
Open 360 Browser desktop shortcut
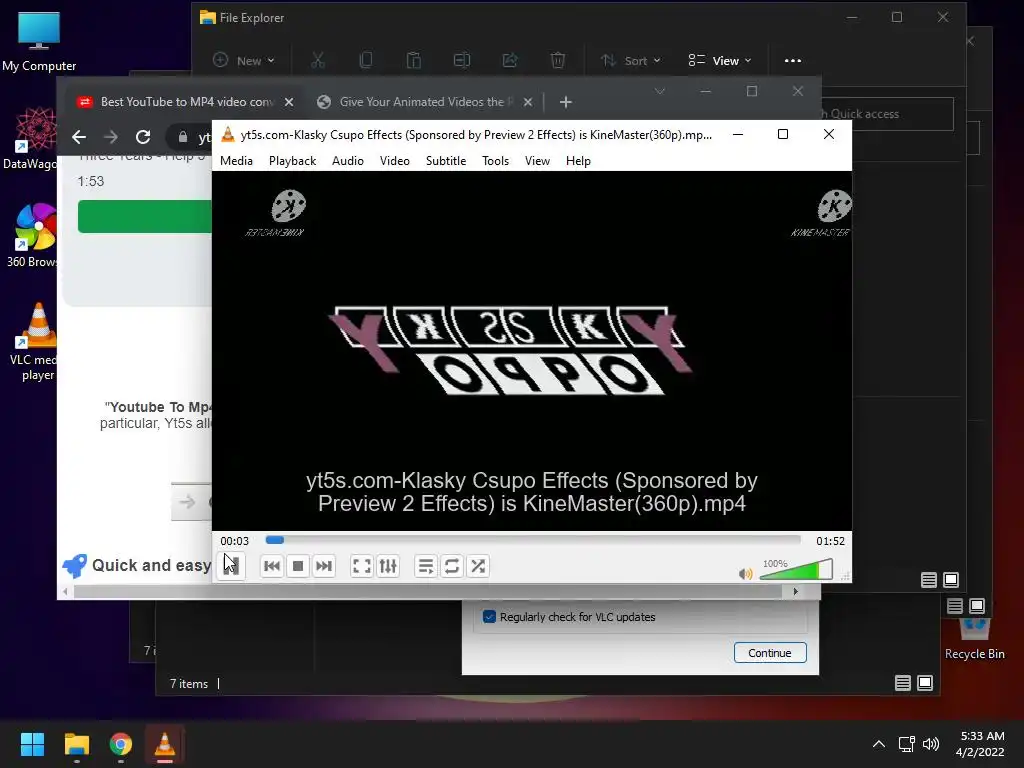click(31, 236)
